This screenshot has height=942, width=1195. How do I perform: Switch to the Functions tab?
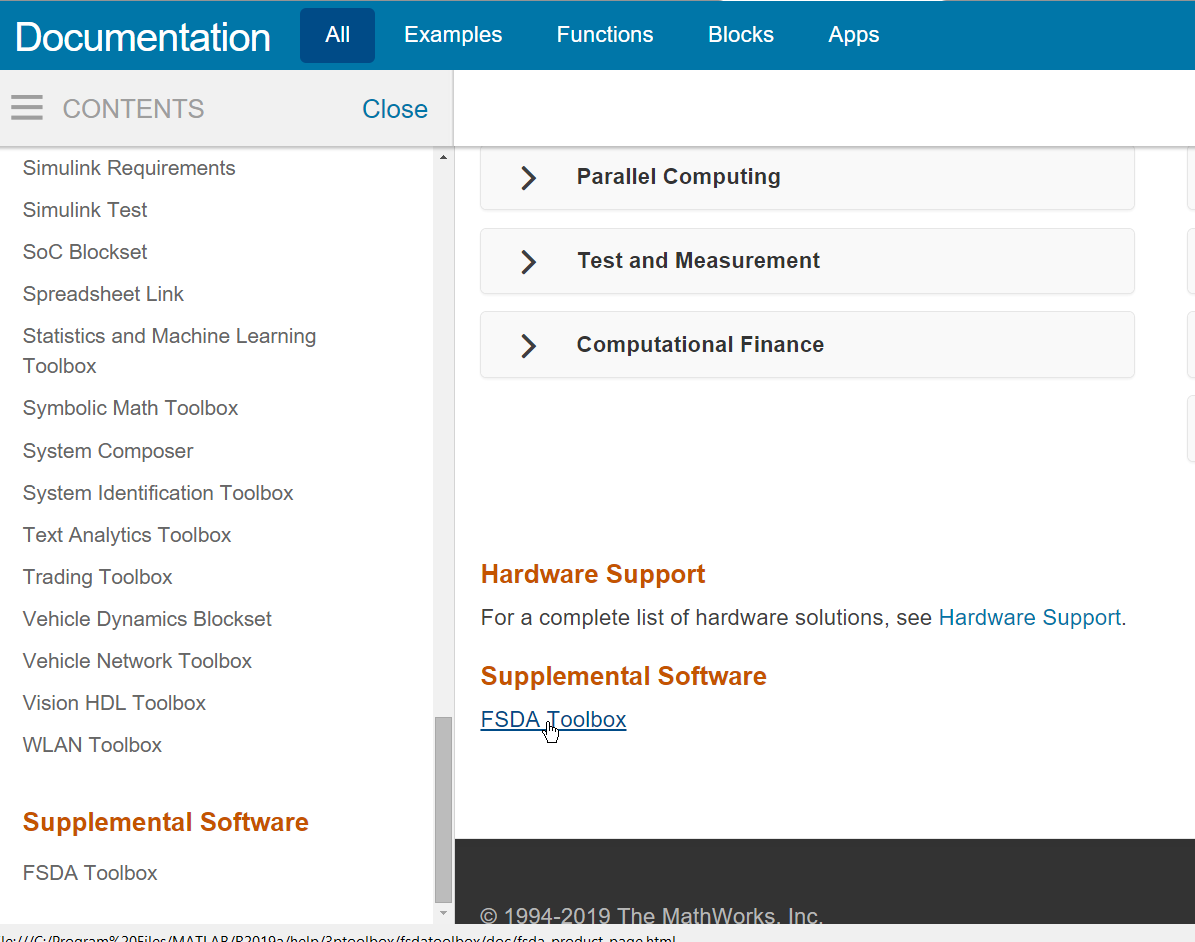coord(604,35)
